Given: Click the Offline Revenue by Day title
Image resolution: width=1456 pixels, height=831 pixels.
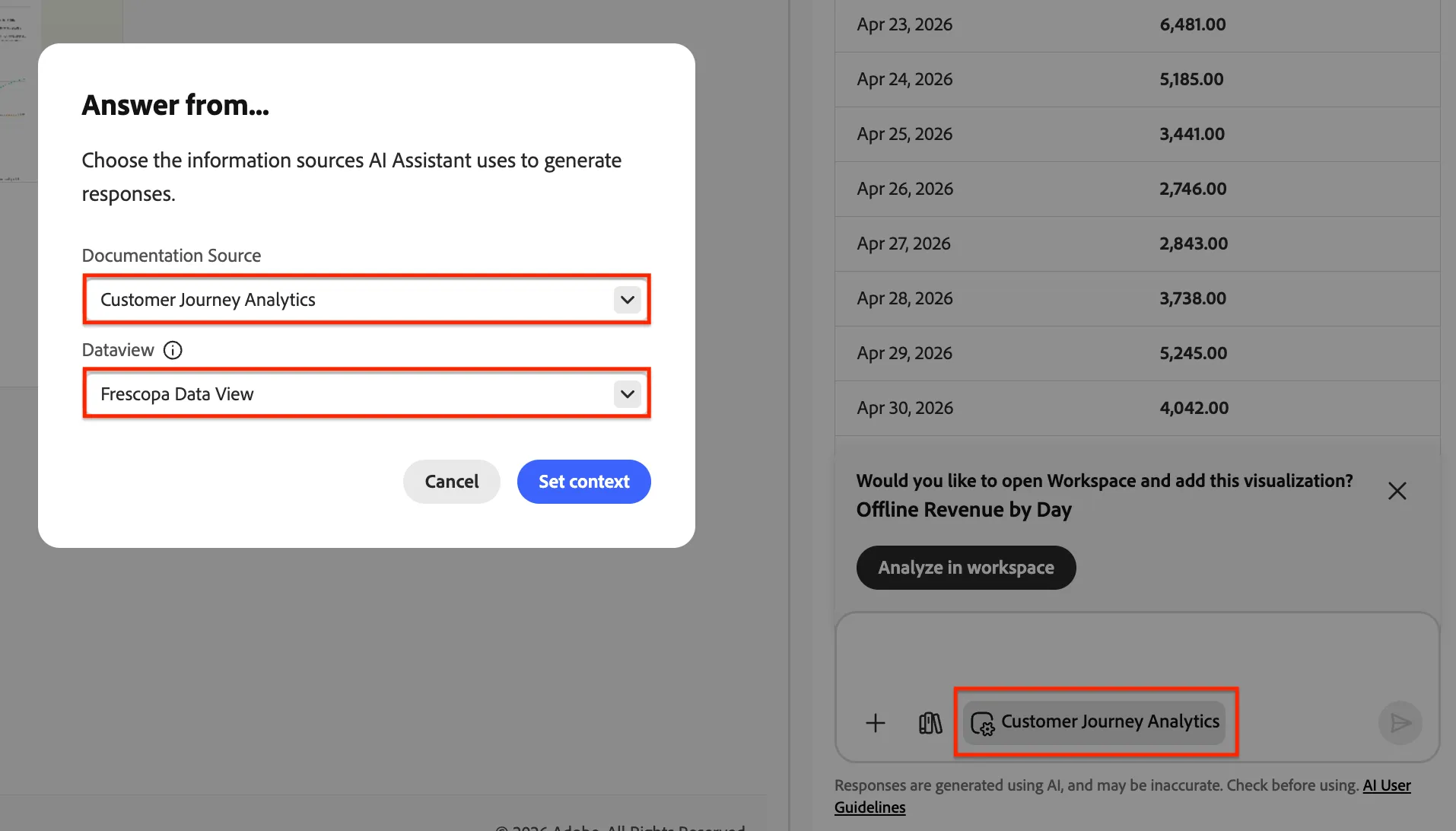Looking at the screenshot, I should (x=964, y=510).
